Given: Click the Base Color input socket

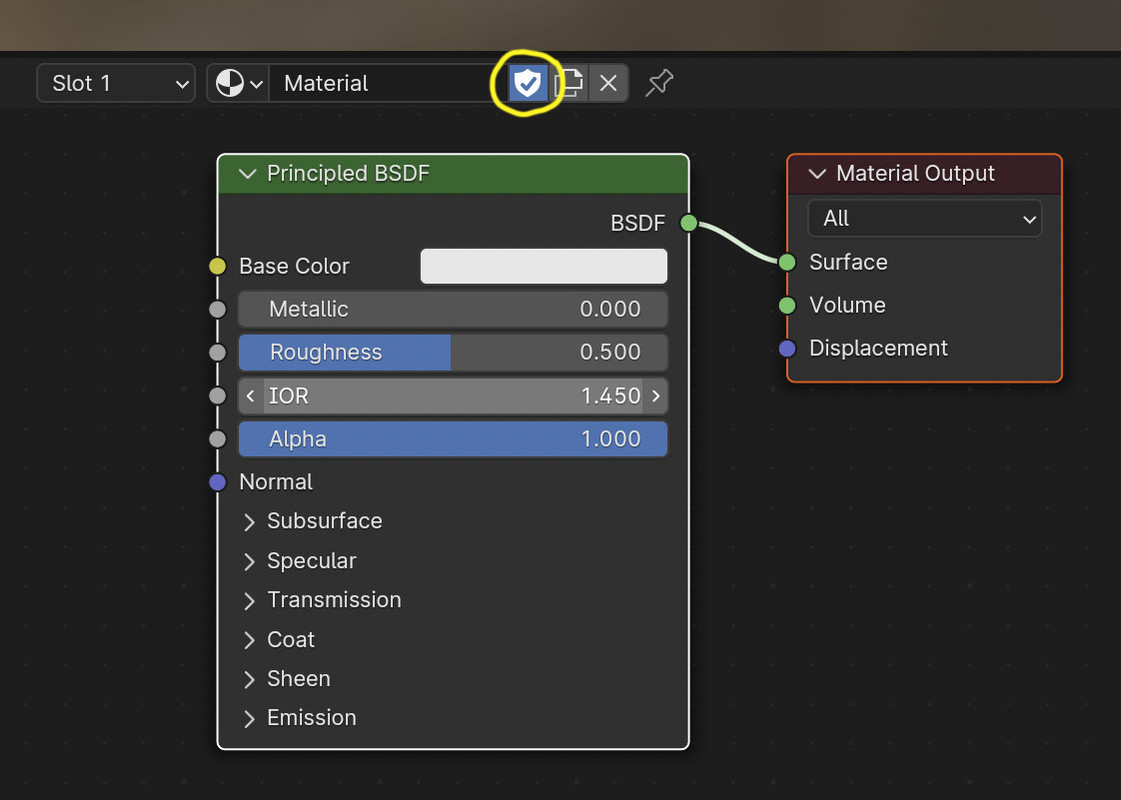Looking at the screenshot, I should (x=217, y=267).
